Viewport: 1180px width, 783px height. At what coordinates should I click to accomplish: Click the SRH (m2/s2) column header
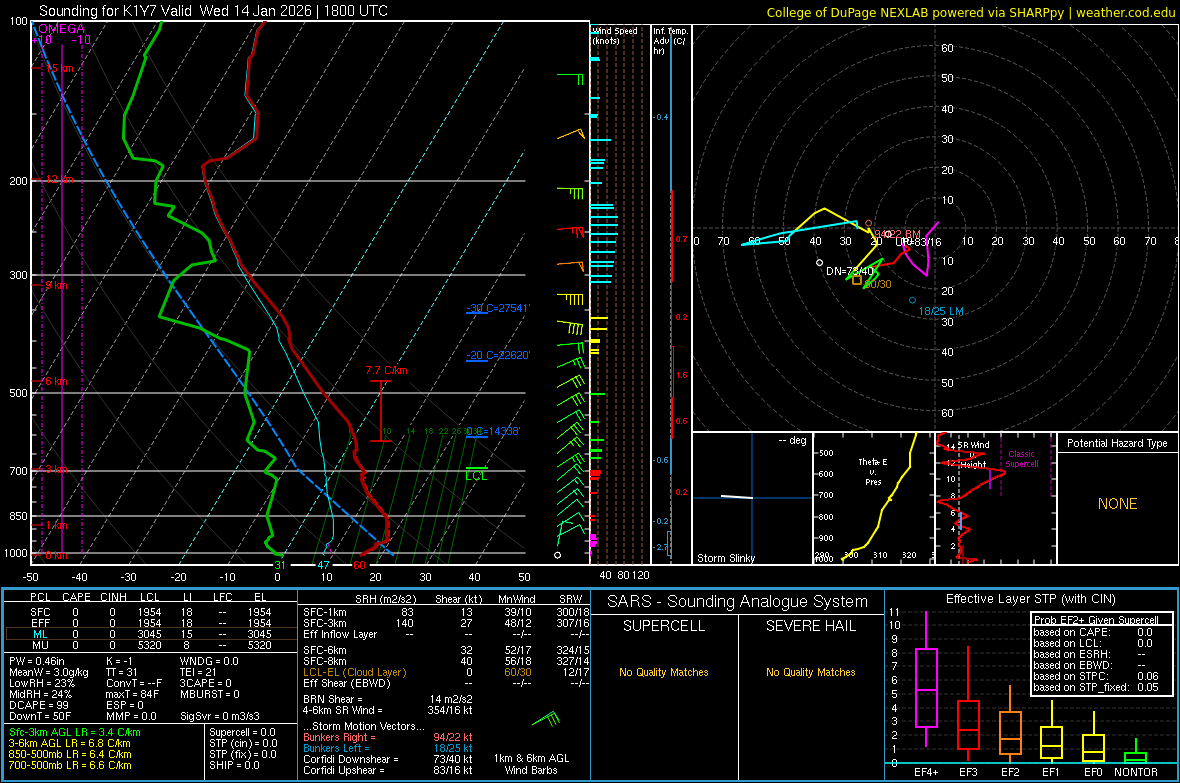coord(386,599)
